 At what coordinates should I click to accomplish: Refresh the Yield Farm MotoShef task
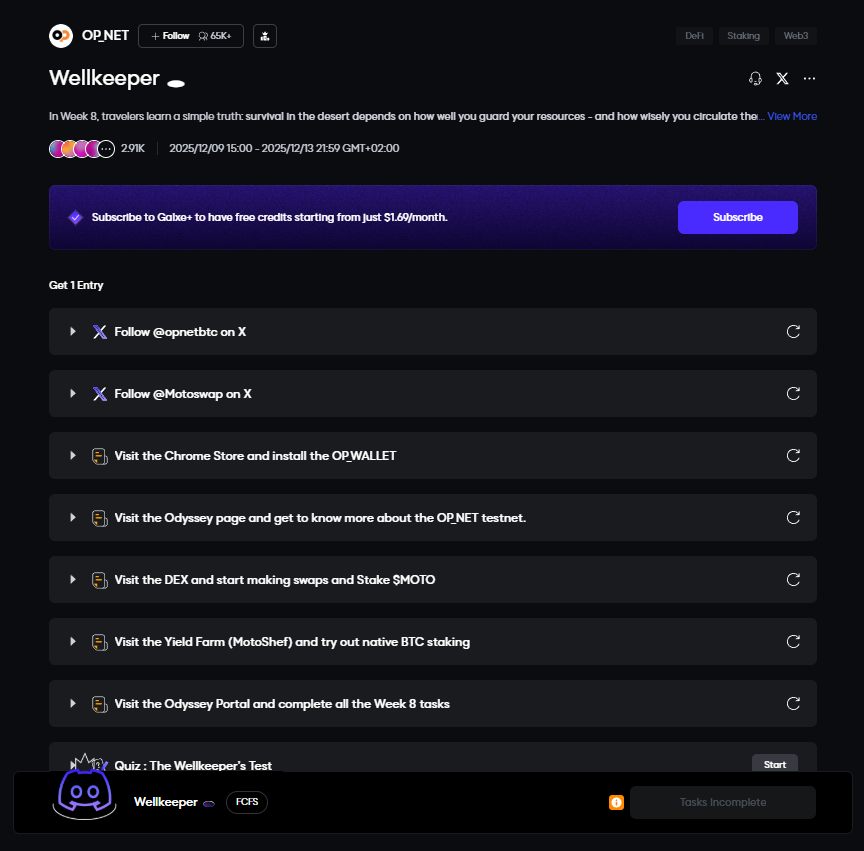793,641
